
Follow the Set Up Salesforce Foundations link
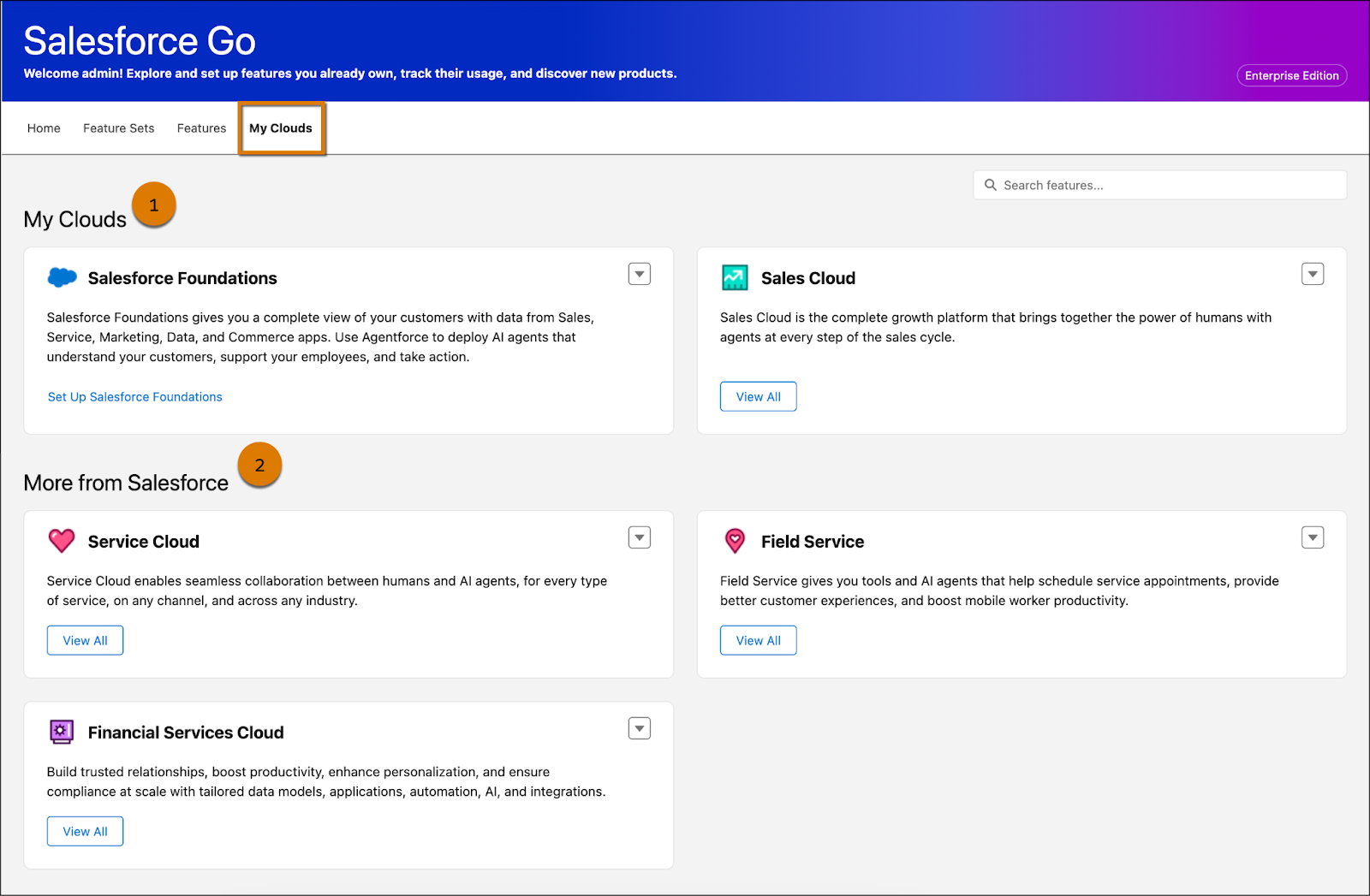135,397
